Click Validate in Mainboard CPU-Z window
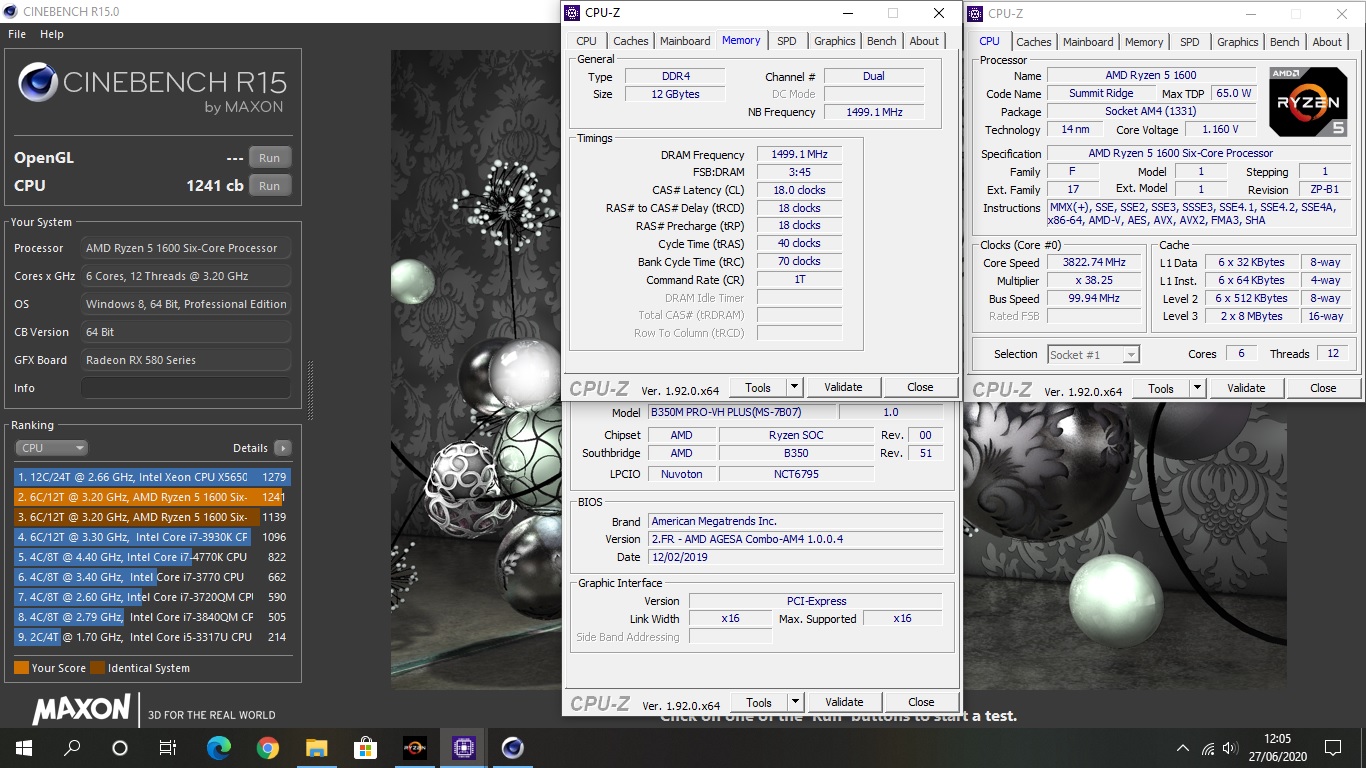This screenshot has height=768, width=1366. pos(844,702)
